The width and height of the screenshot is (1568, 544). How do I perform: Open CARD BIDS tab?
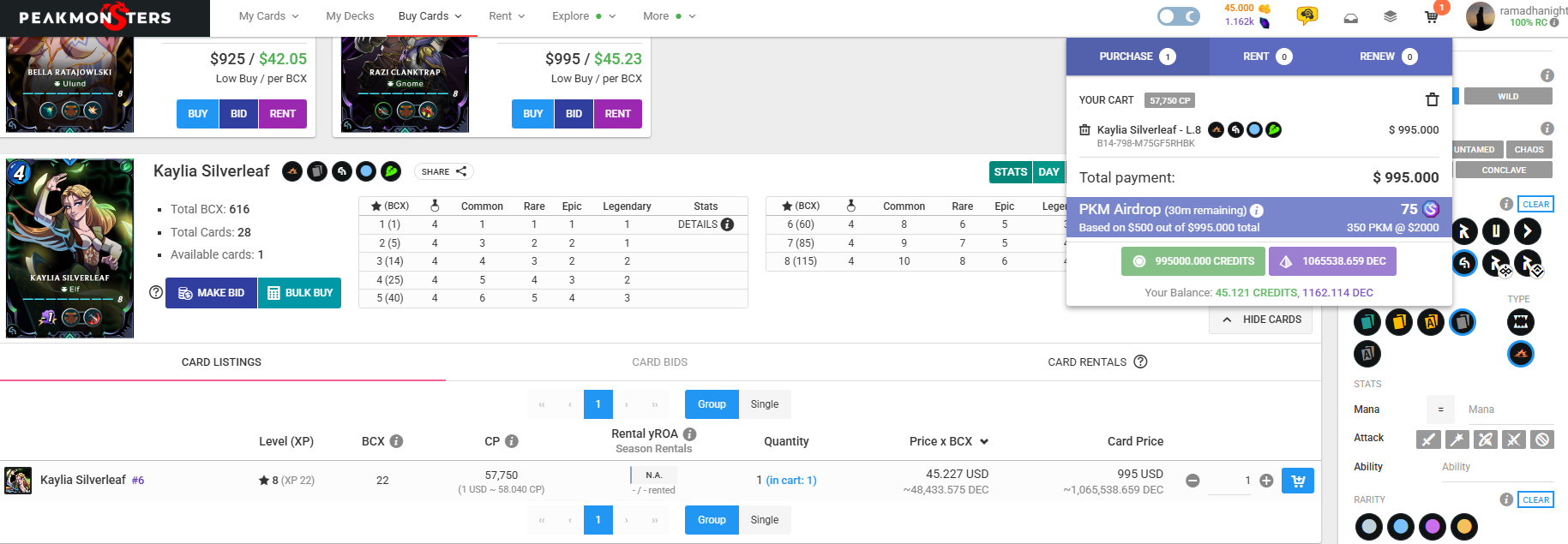point(660,362)
